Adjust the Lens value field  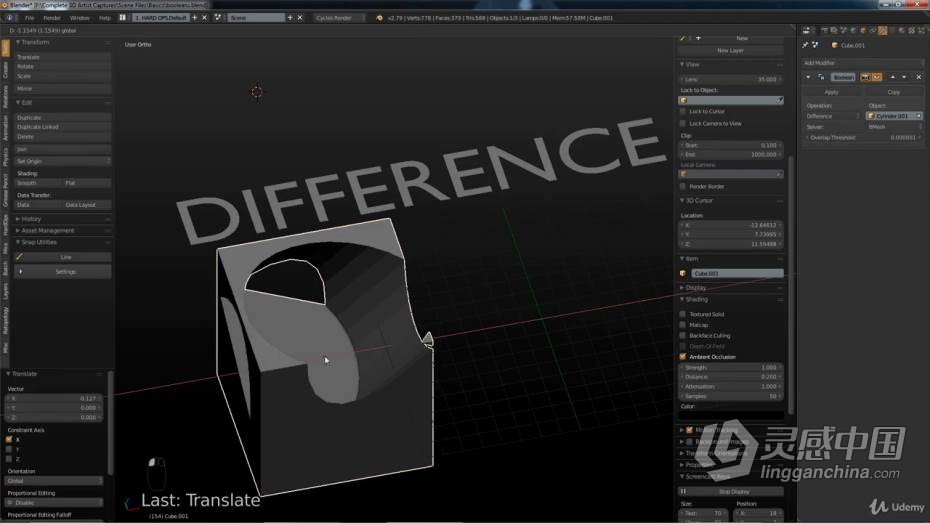[730, 79]
